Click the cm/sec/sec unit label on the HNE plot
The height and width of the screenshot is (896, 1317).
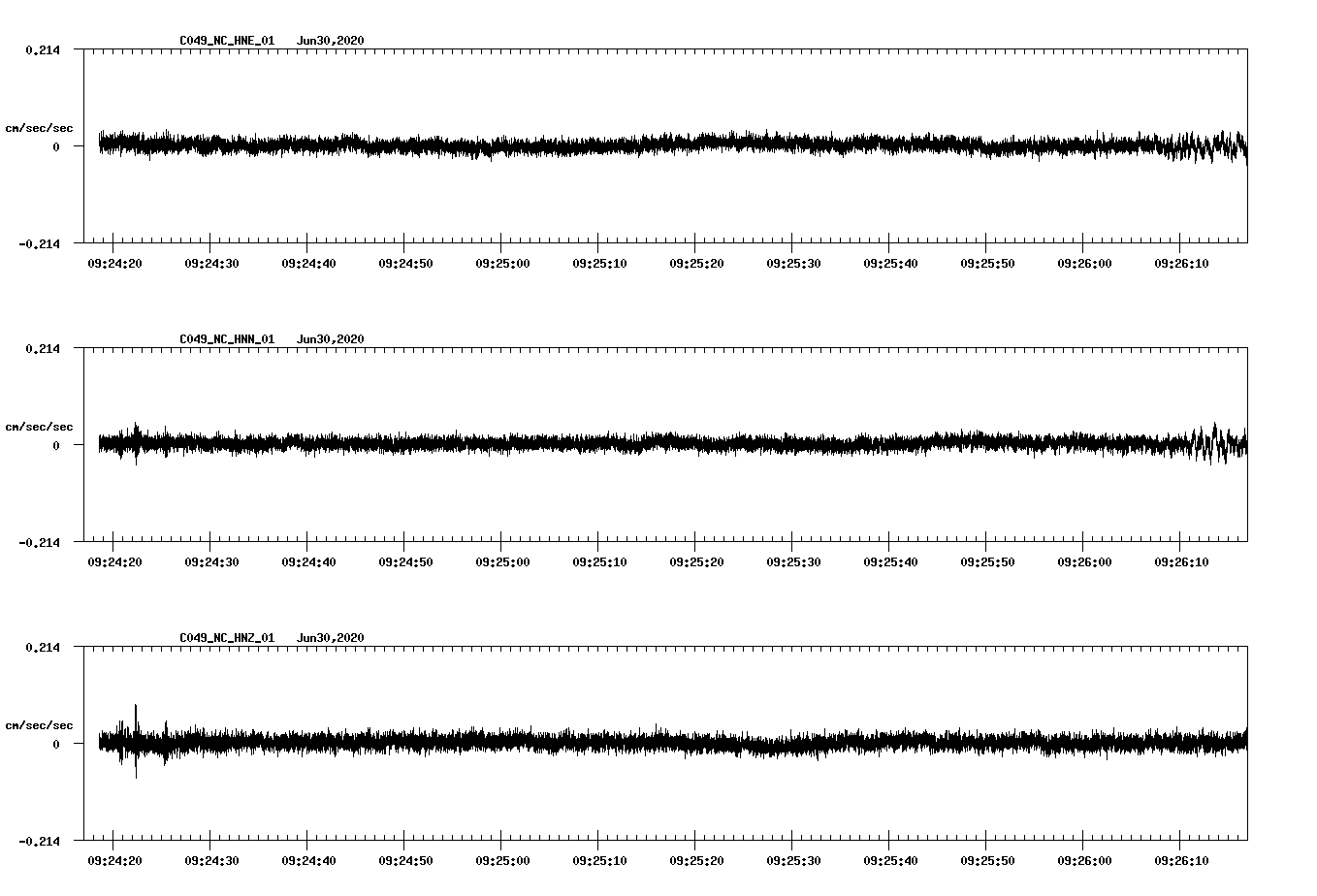(40, 128)
